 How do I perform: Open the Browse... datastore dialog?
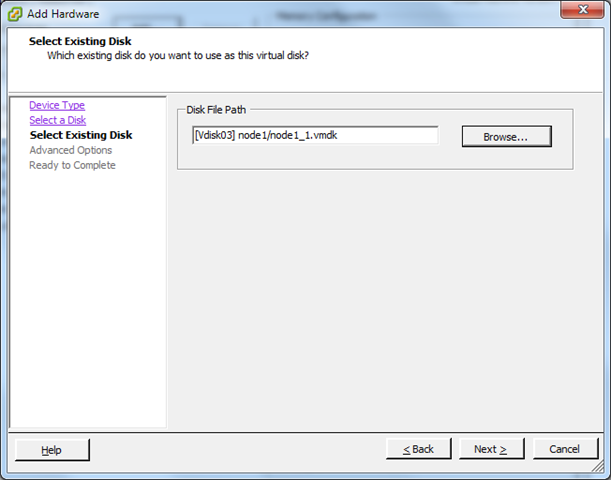tap(506, 136)
